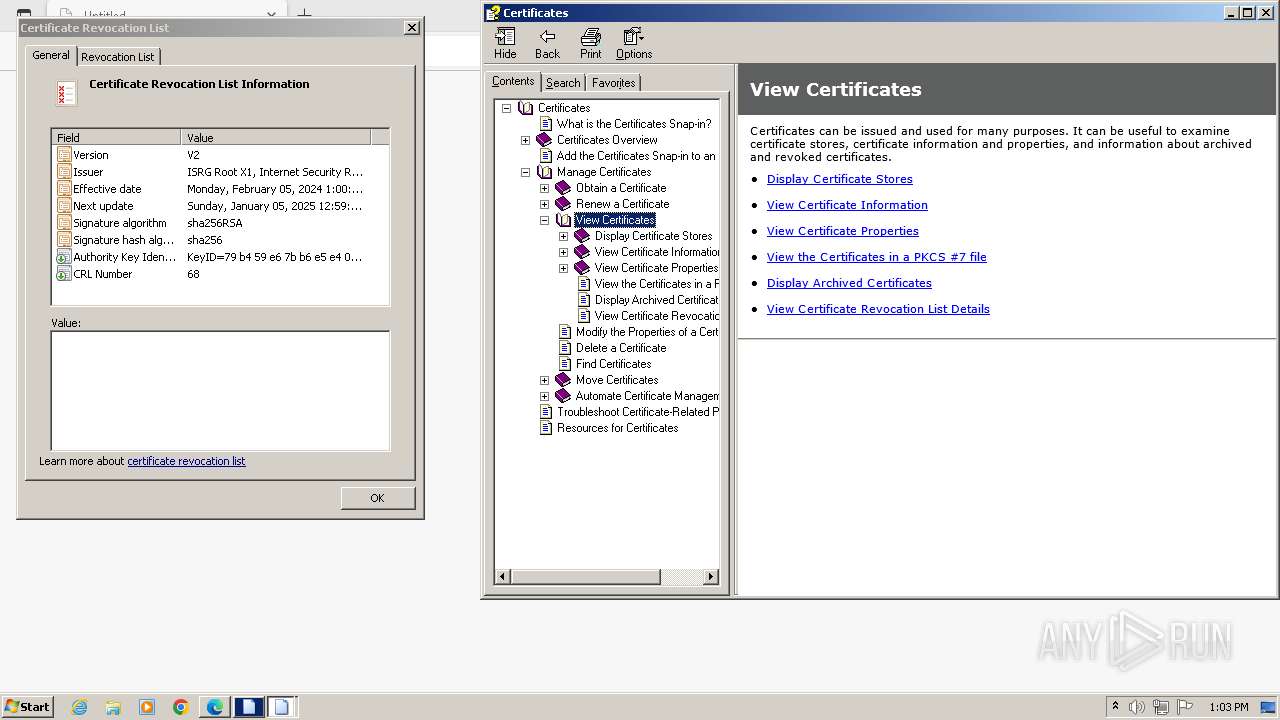Click OK in Certificate Revocation List dialog
This screenshot has width=1280, height=720.
[x=377, y=498]
